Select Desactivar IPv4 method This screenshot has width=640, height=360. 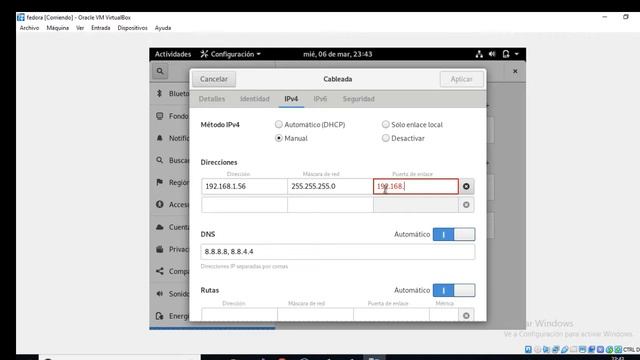coord(385,138)
